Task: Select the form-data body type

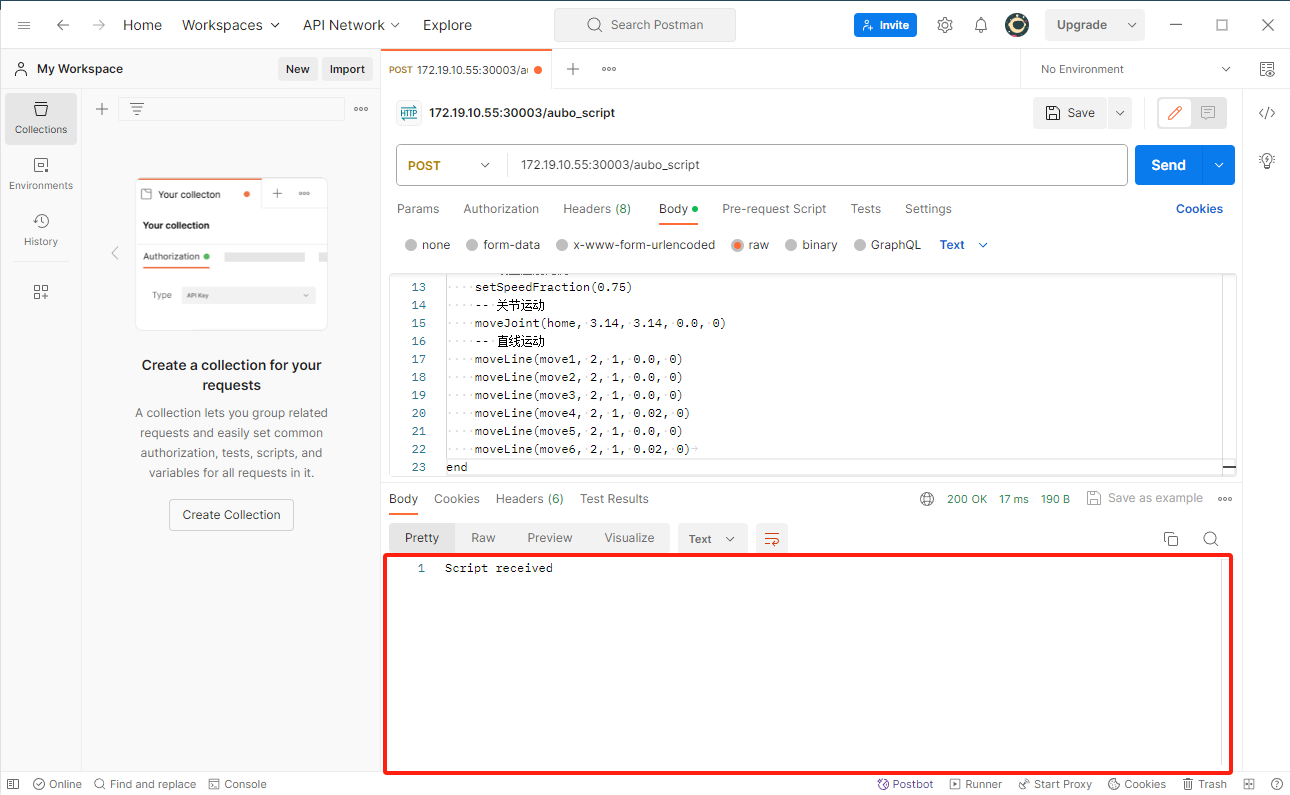Action: (x=472, y=245)
